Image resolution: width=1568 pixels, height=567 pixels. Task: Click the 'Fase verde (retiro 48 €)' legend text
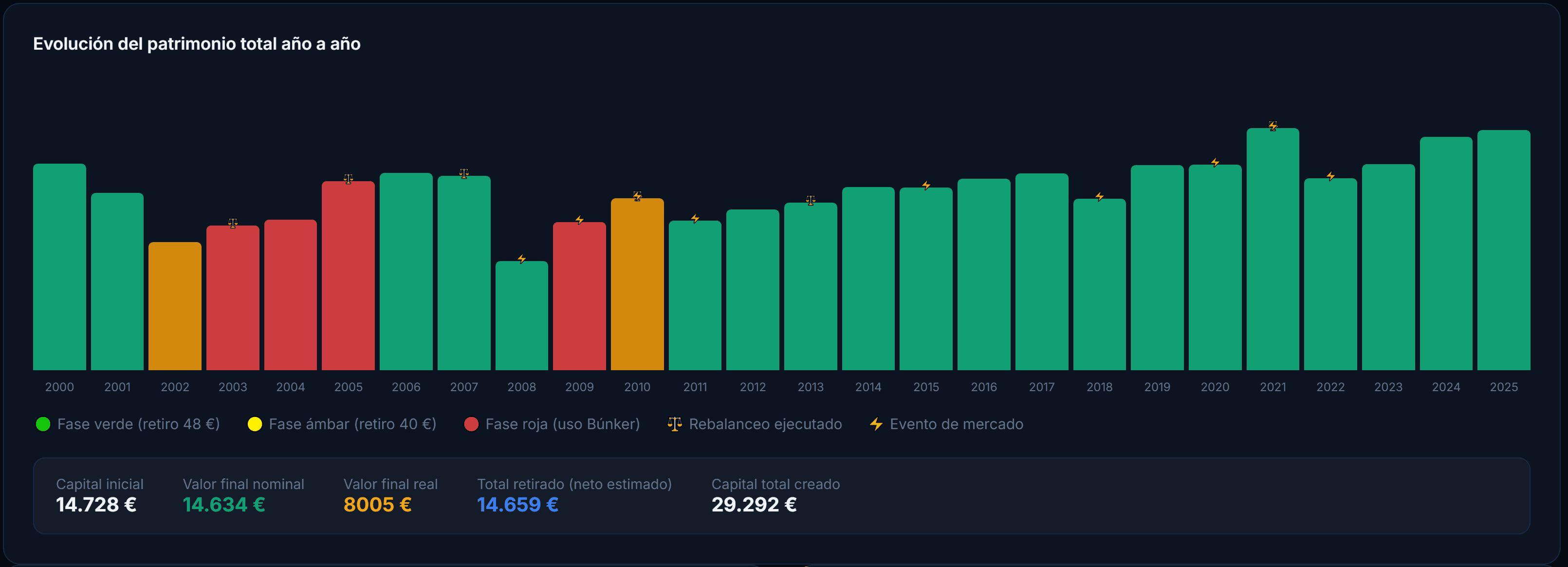138,424
